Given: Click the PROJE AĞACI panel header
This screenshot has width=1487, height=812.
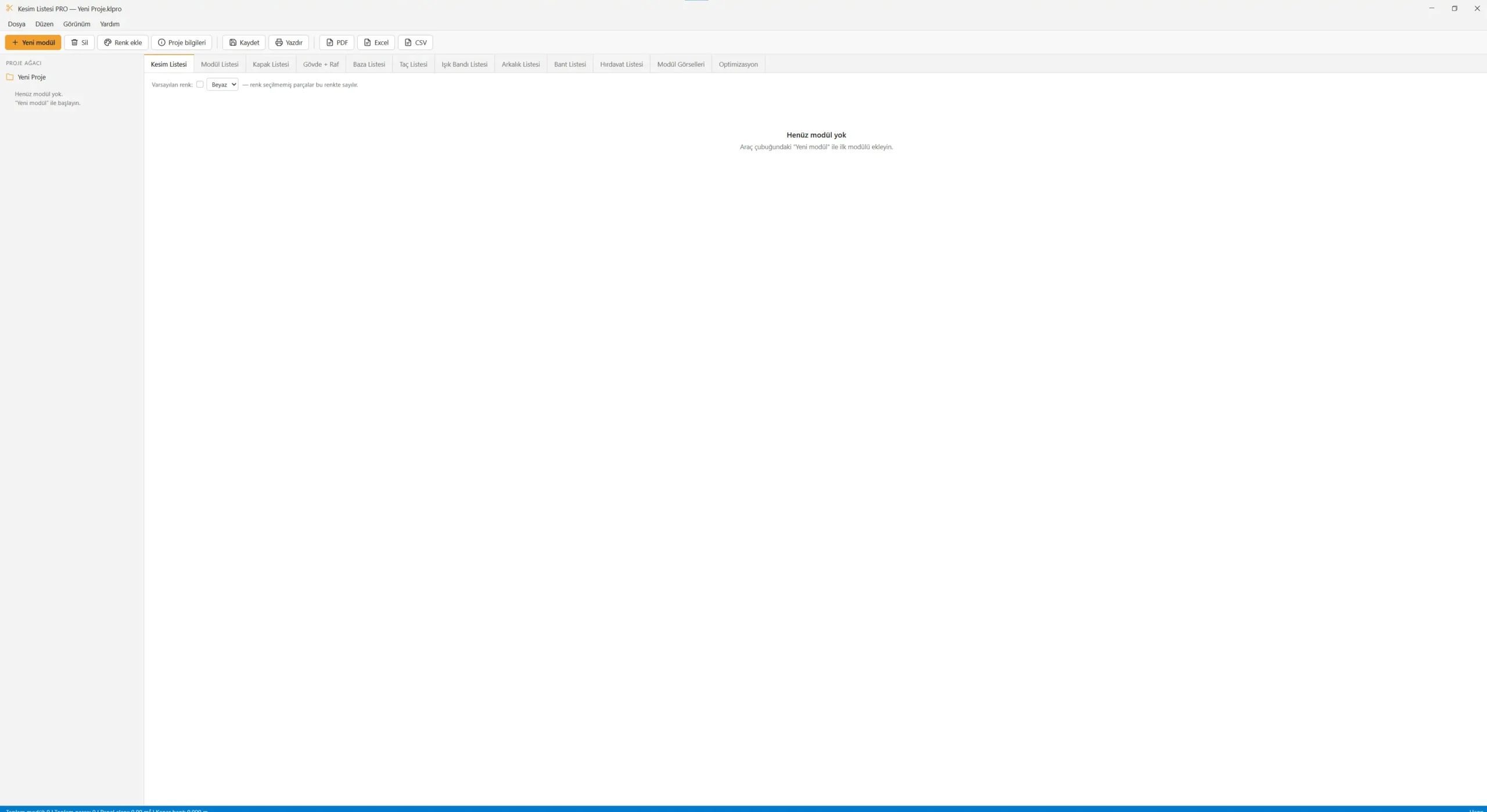Looking at the screenshot, I should [x=24, y=63].
